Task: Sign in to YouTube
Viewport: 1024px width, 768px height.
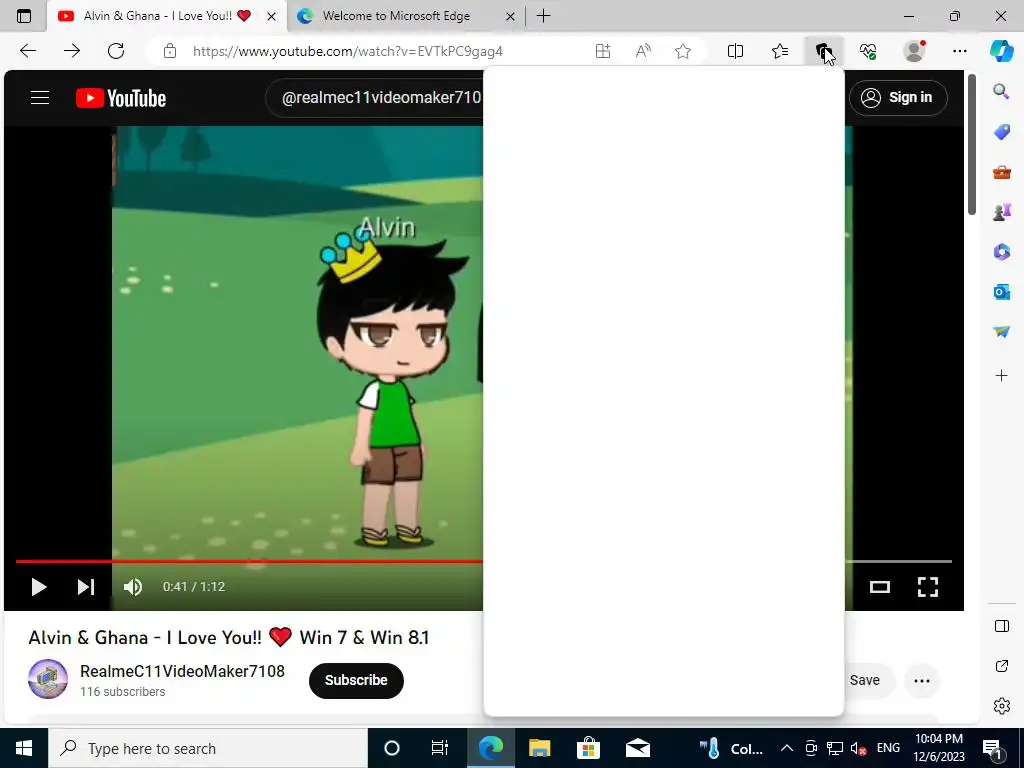Action: [898, 97]
